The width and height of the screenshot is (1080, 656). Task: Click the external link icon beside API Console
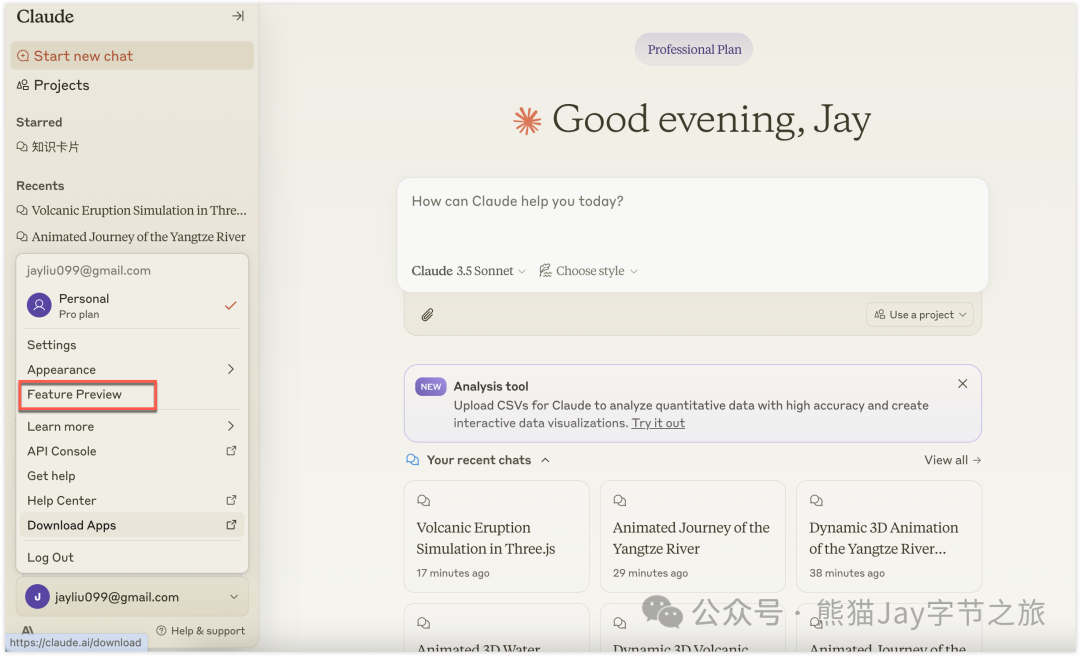pos(231,451)
